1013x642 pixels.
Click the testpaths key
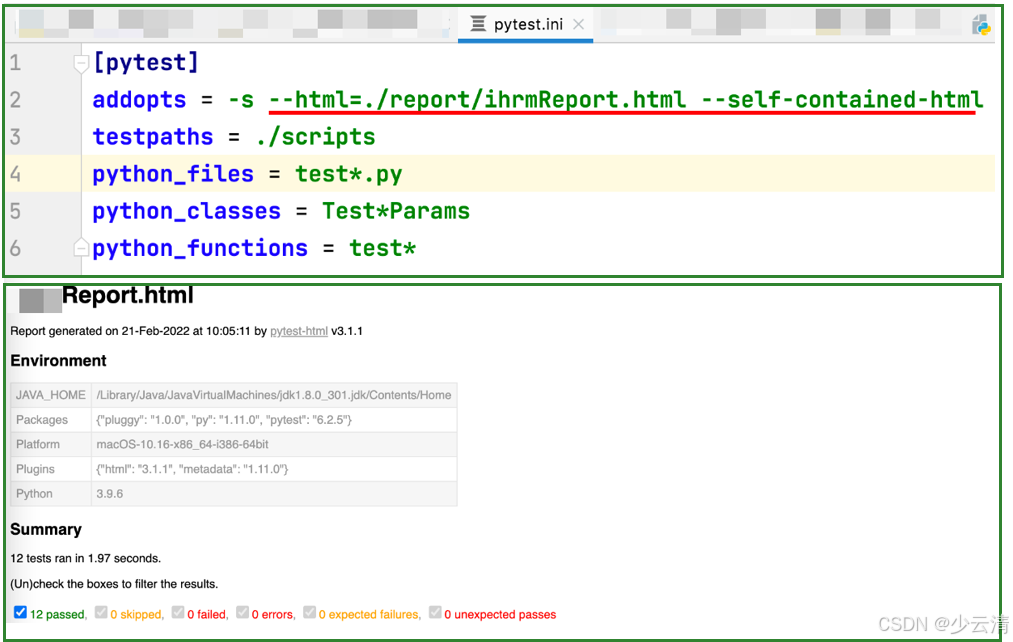[152, 137]
